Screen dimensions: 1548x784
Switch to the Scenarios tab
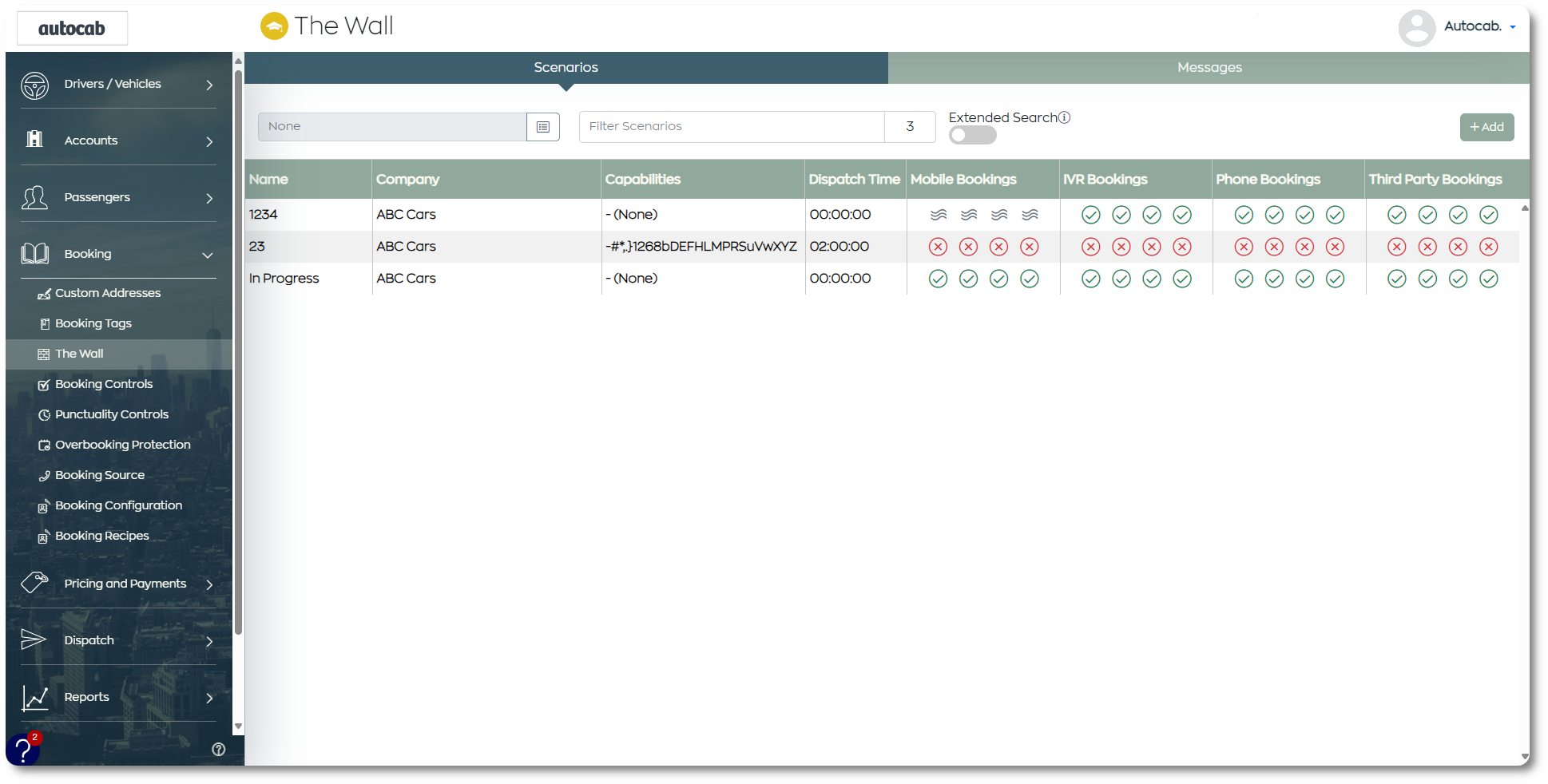pos(566,68)
